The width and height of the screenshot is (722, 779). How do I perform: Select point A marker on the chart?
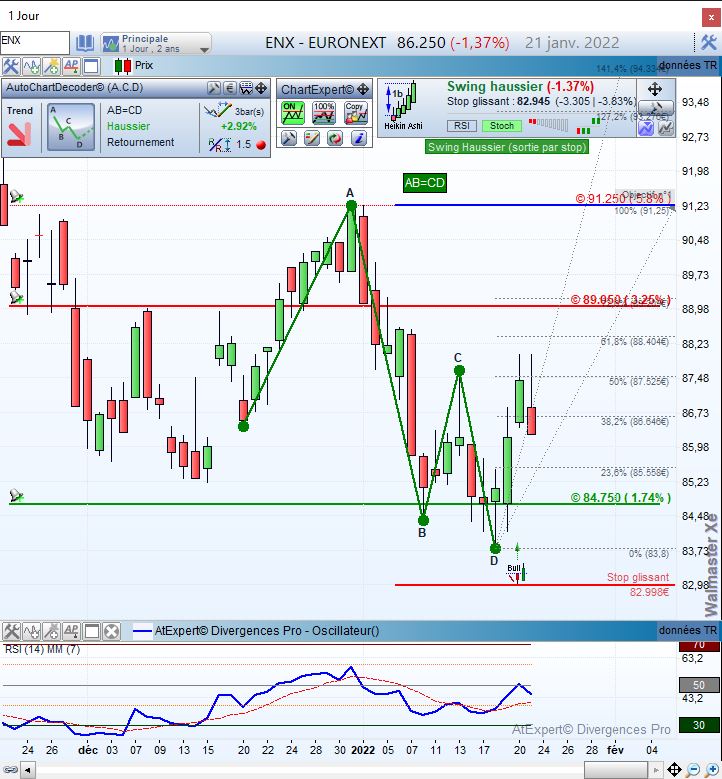[x=351, y=206]
